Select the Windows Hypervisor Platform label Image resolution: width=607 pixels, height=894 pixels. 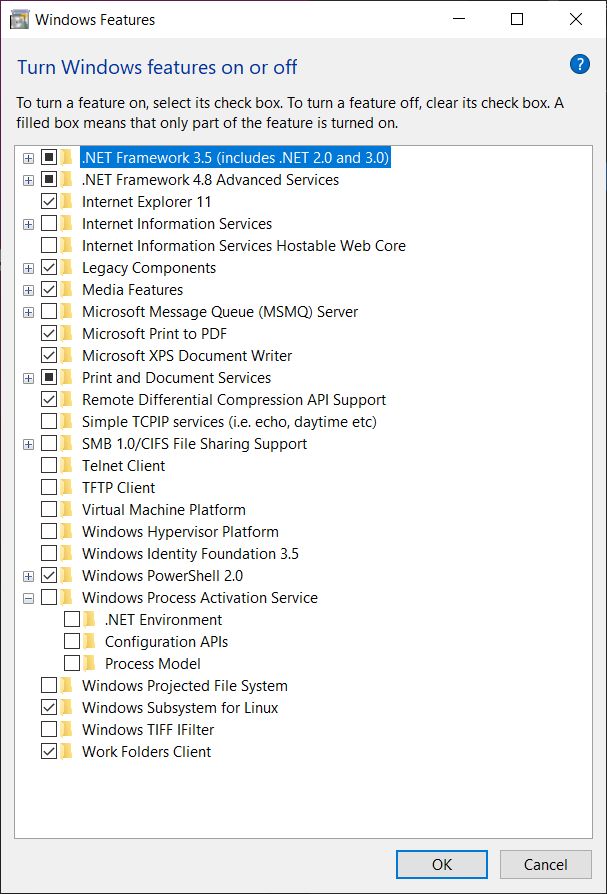click(180, 532)
